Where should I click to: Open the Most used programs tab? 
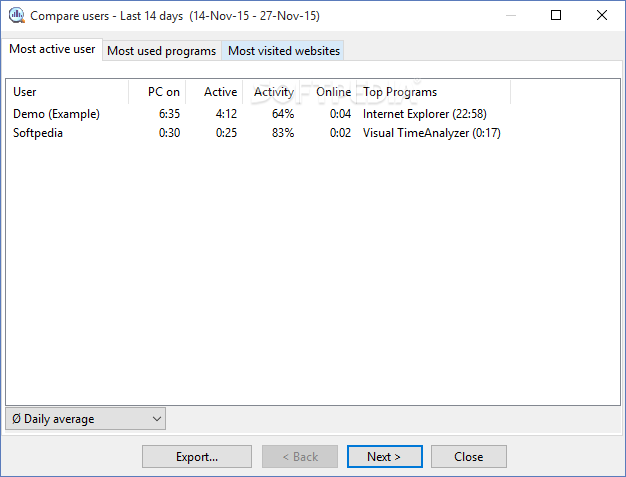pos(161,51)
